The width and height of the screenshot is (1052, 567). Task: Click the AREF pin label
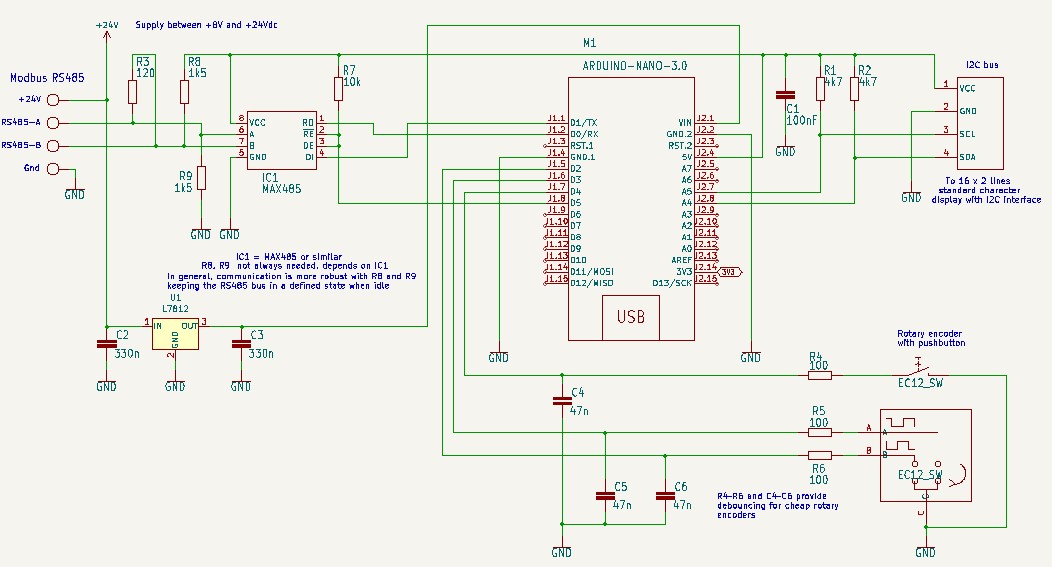pyautogui.click(x=682, y=260)
